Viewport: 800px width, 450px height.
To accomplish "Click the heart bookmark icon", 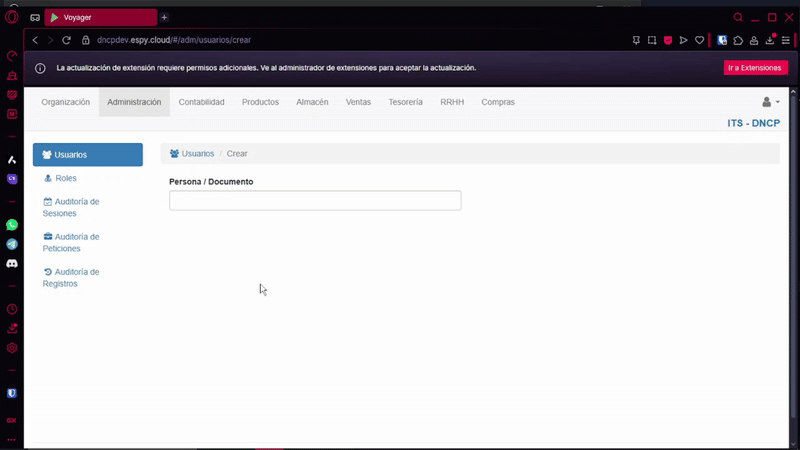I will (700, 40).
